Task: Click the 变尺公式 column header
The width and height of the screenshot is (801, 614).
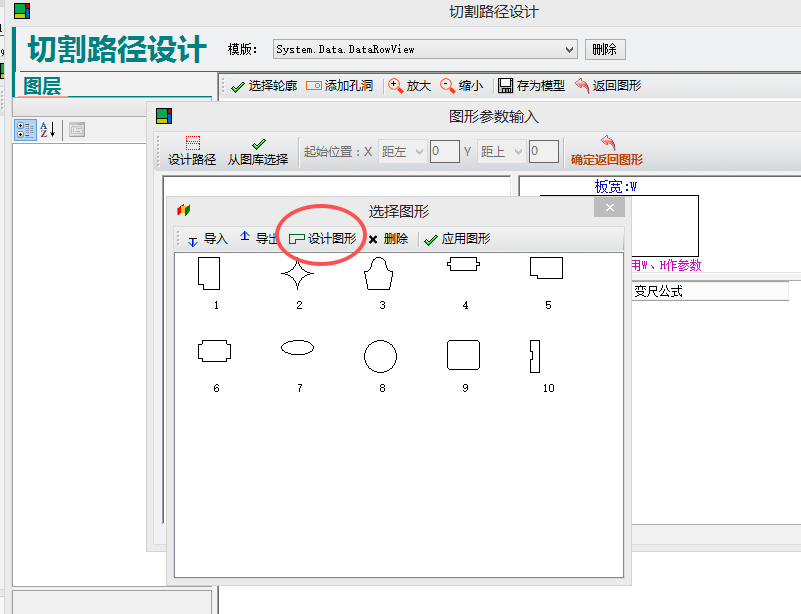Action: 710,291
